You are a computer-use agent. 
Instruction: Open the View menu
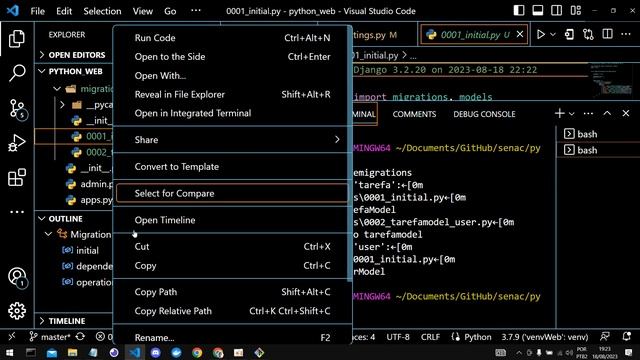(x=142, y=11)
